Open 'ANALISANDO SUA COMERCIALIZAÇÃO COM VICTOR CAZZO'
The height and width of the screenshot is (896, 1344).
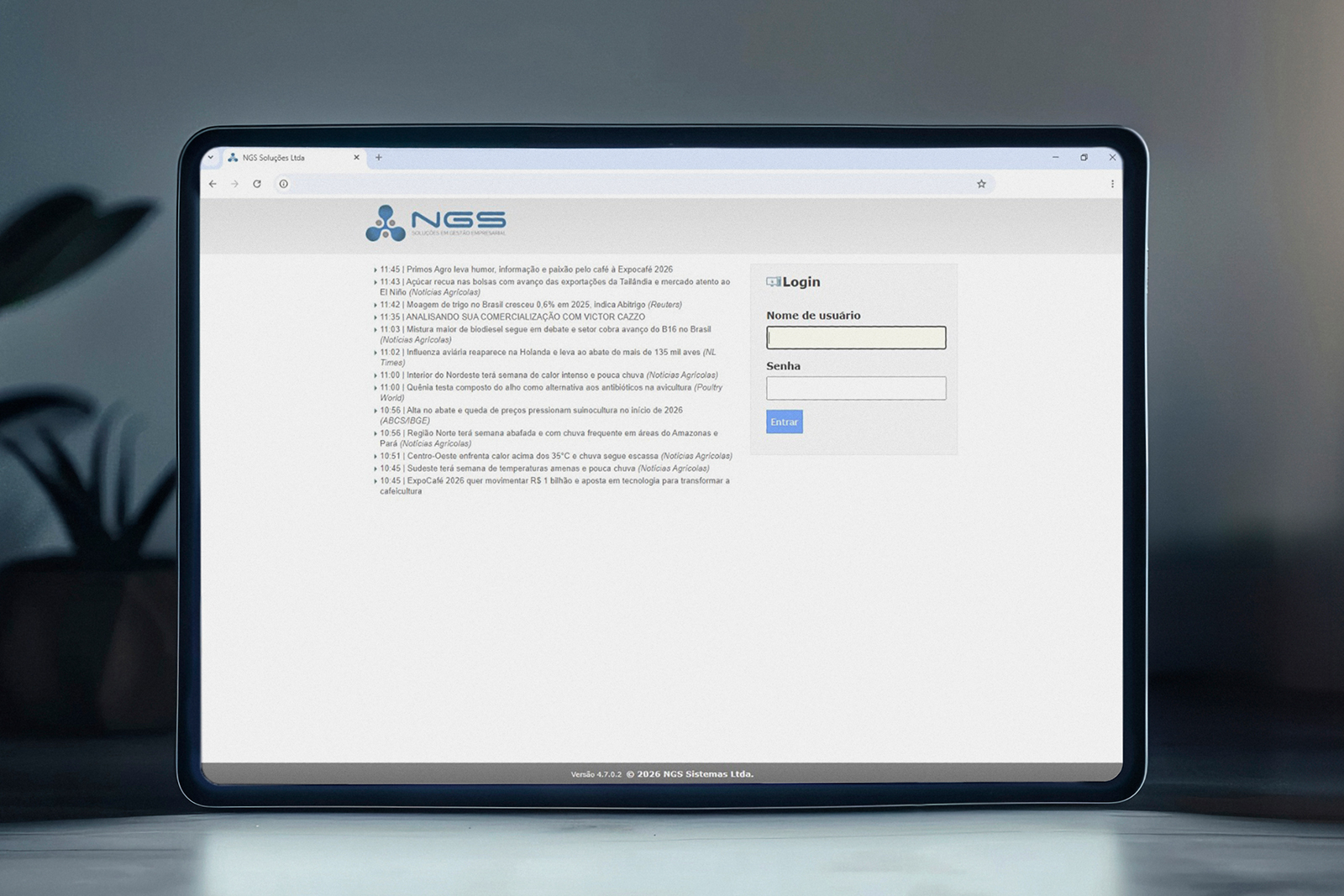click(512, 317)
